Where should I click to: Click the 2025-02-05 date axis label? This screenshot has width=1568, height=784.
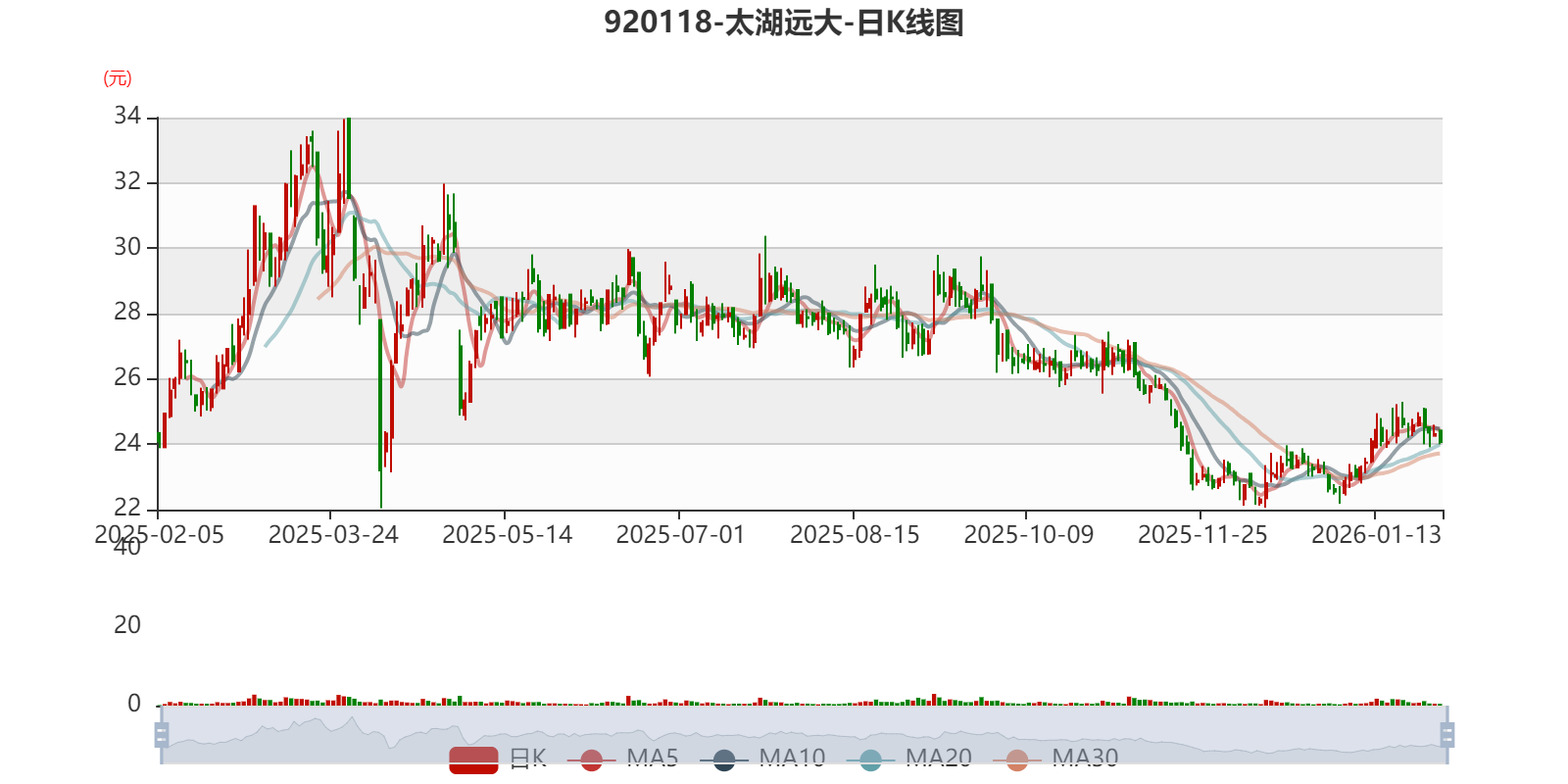(159, 535)
